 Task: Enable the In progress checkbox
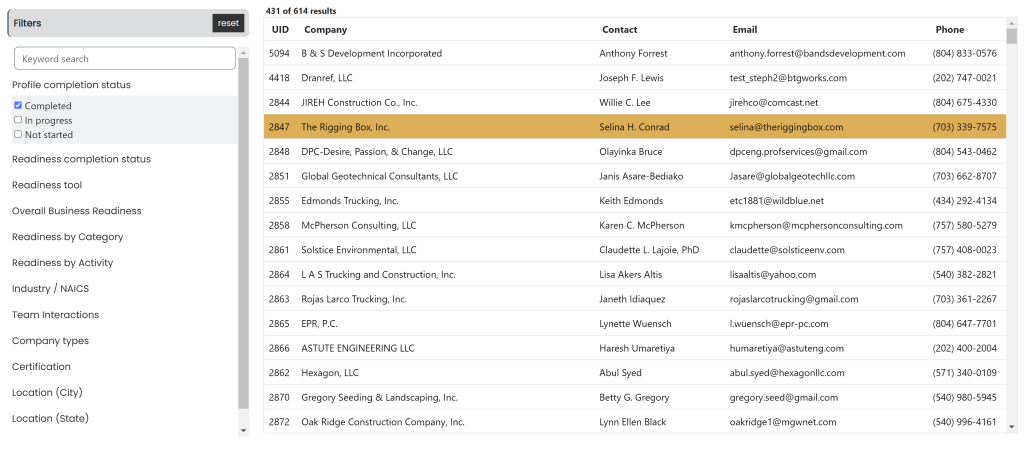(x=18, y=120)
